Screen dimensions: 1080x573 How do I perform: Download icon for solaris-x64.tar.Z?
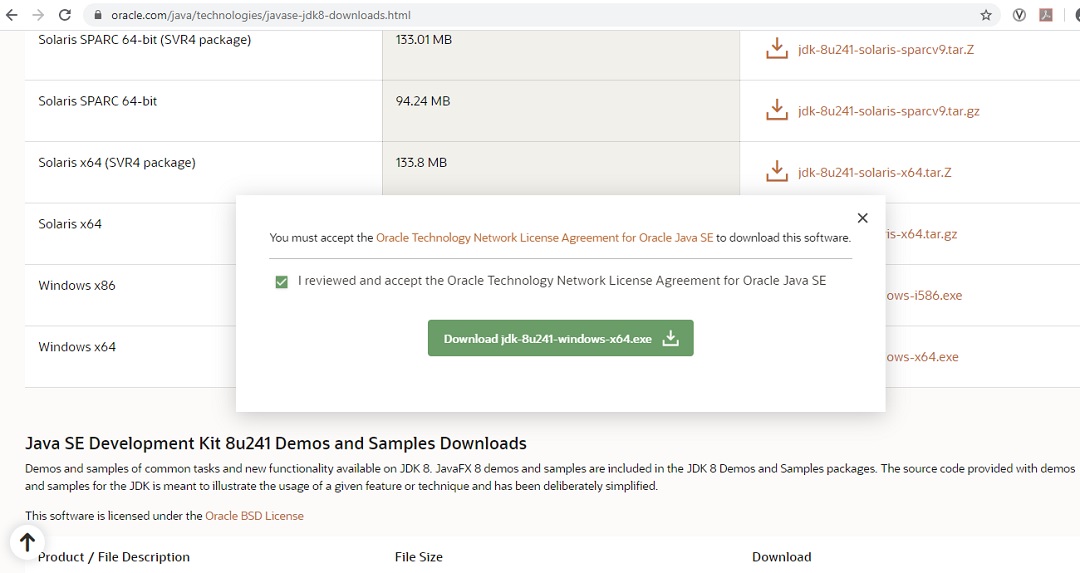pos(776,171)
